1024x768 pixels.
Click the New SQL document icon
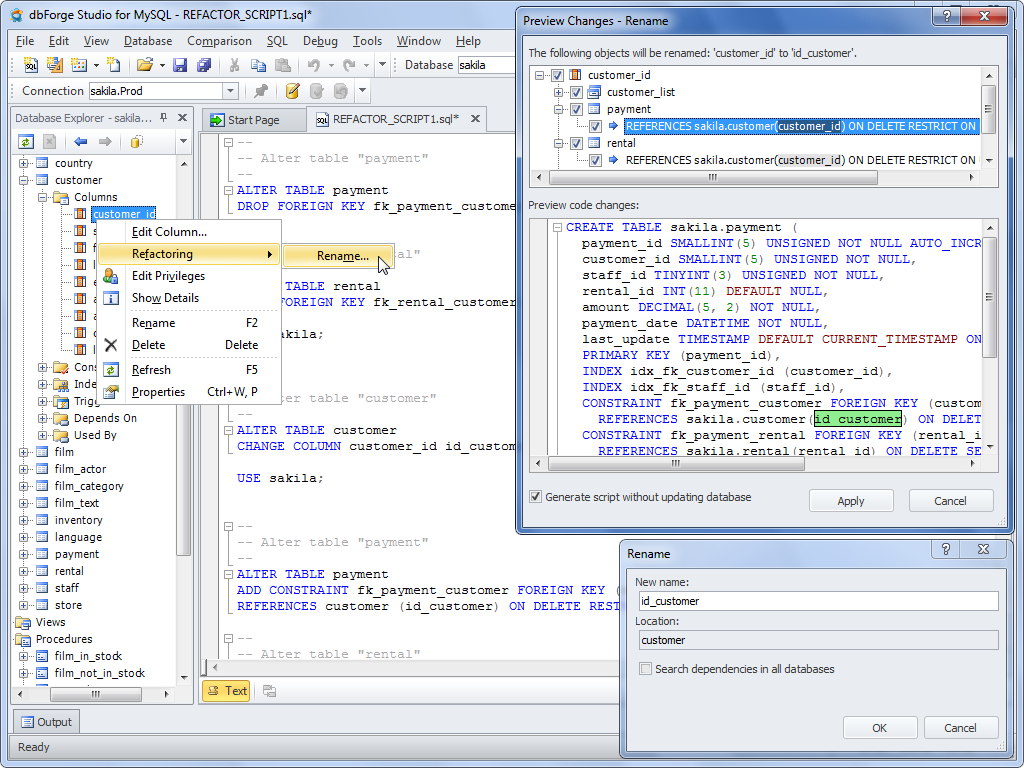point(31,65)
